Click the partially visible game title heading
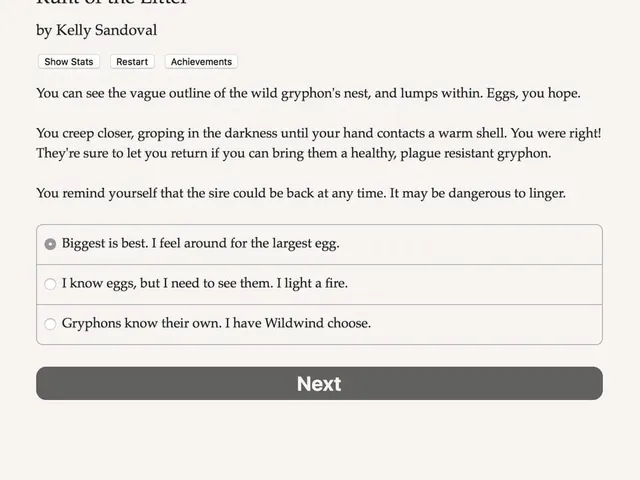 111,2
